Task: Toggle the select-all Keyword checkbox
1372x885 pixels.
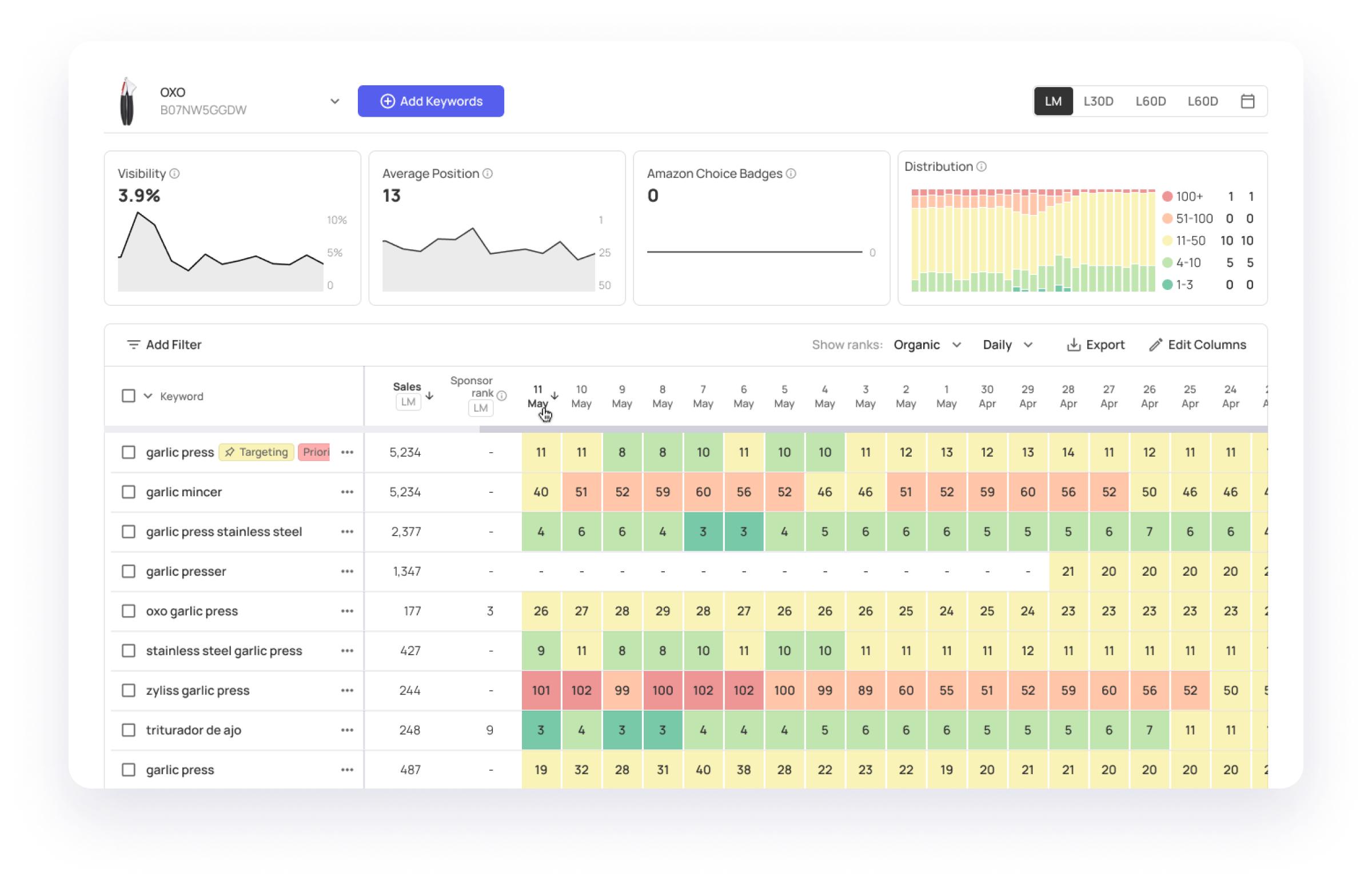Action: 129,396
